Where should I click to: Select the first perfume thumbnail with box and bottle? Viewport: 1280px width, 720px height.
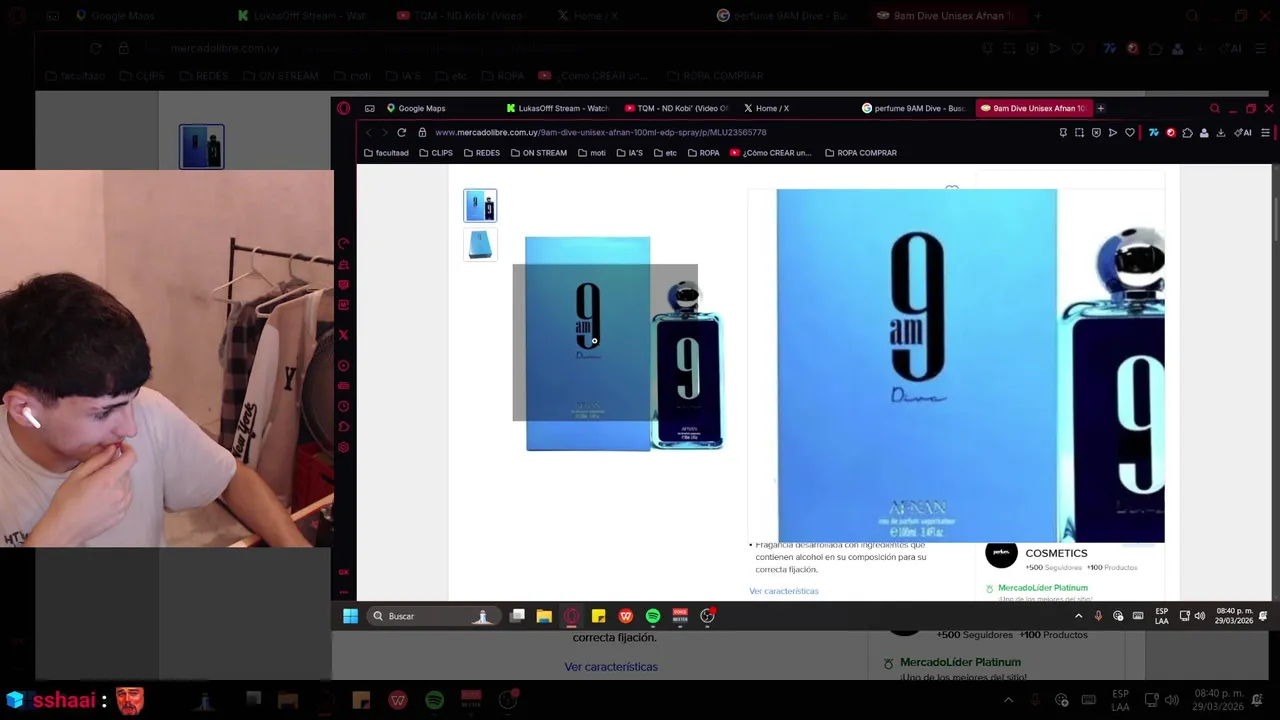[480, 205]
